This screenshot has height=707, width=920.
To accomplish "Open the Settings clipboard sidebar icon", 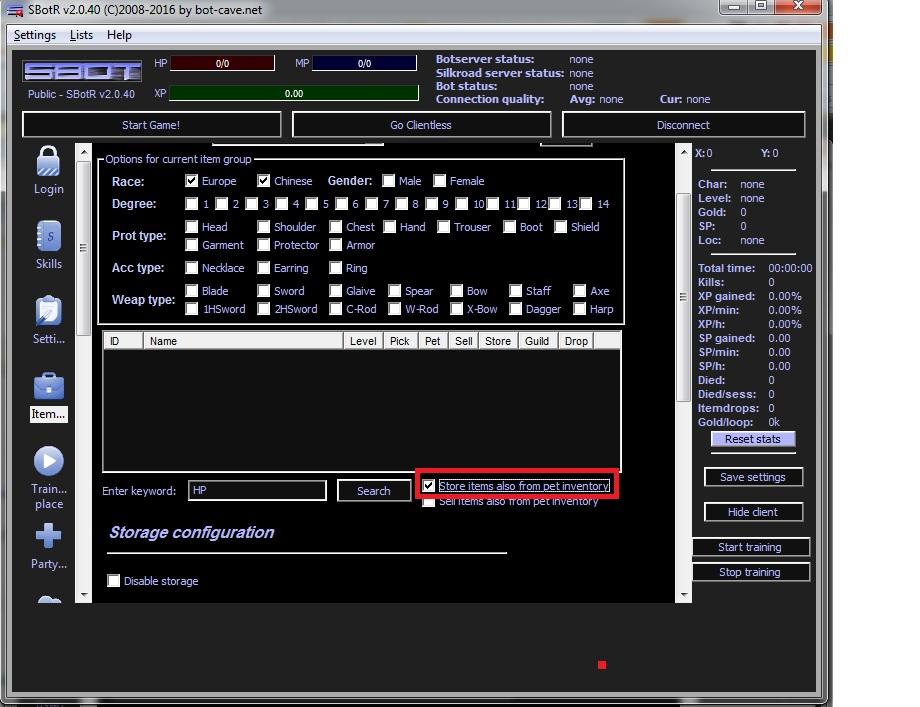I will (x=48, y=311).
